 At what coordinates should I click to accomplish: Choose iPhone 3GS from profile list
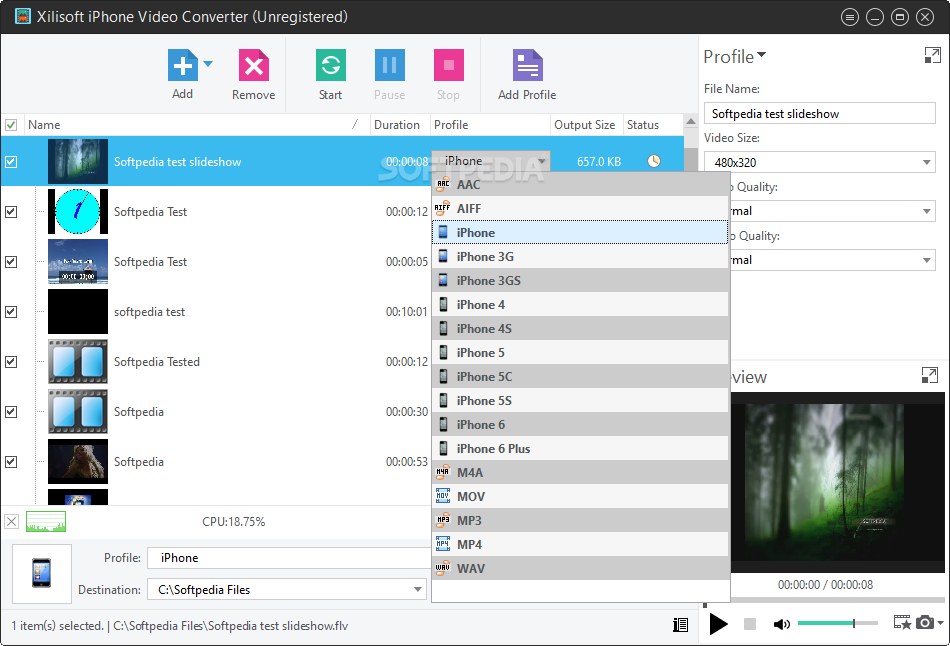pyautogui.click(x=580, y=281)
